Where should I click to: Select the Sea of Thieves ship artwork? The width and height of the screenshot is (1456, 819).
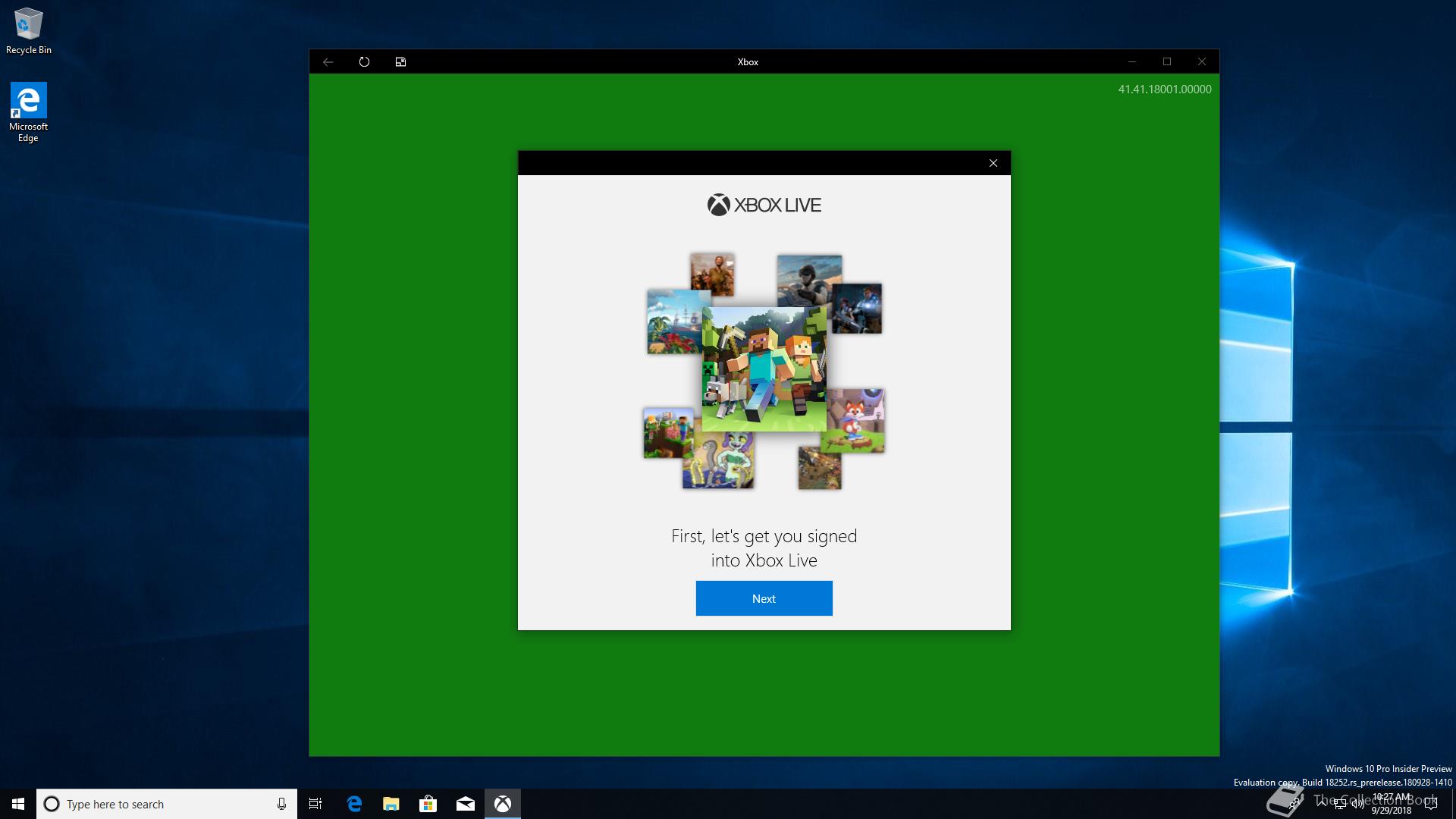point(673,322)
